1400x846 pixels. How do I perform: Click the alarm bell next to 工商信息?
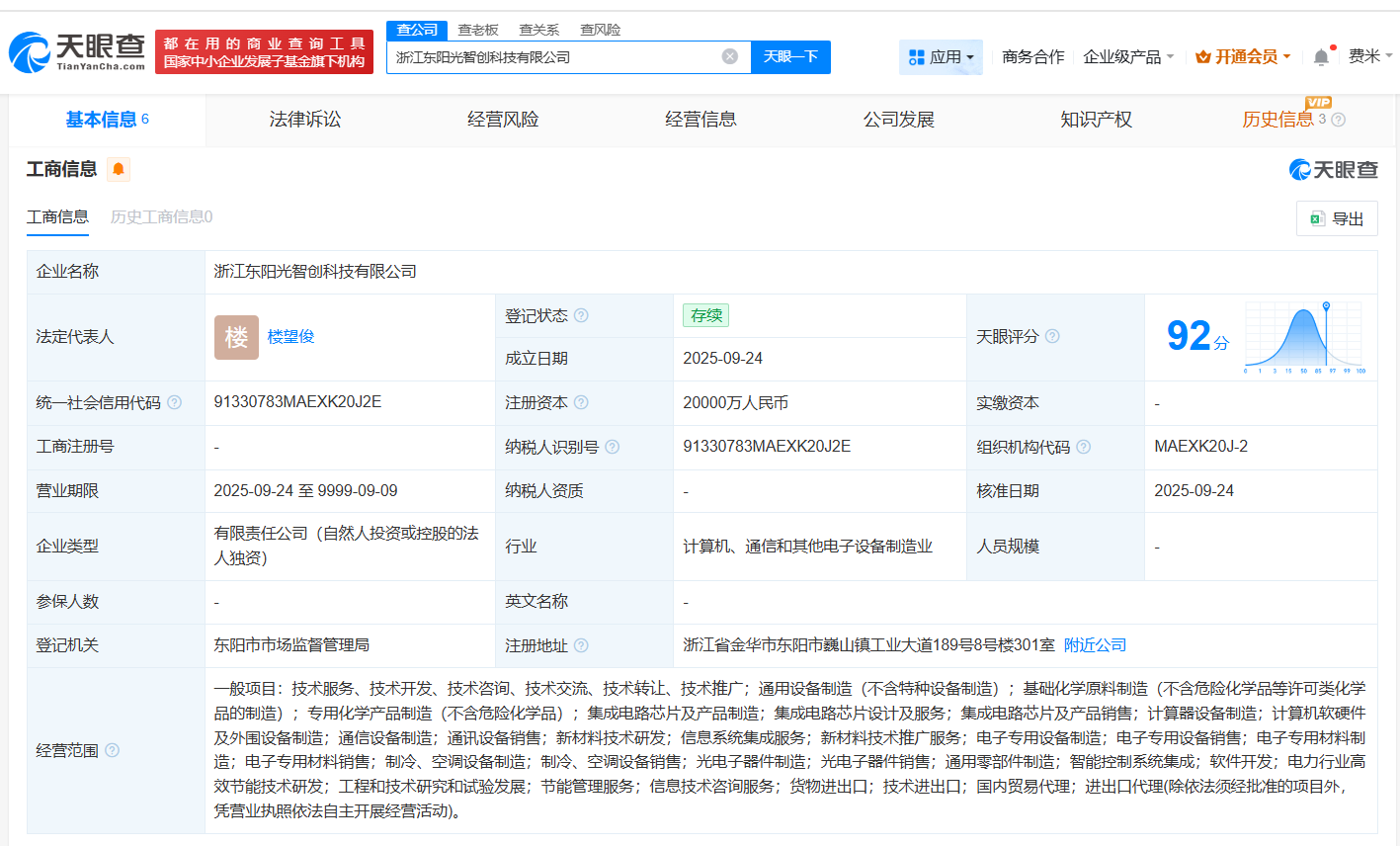click(x=119, y=169)
